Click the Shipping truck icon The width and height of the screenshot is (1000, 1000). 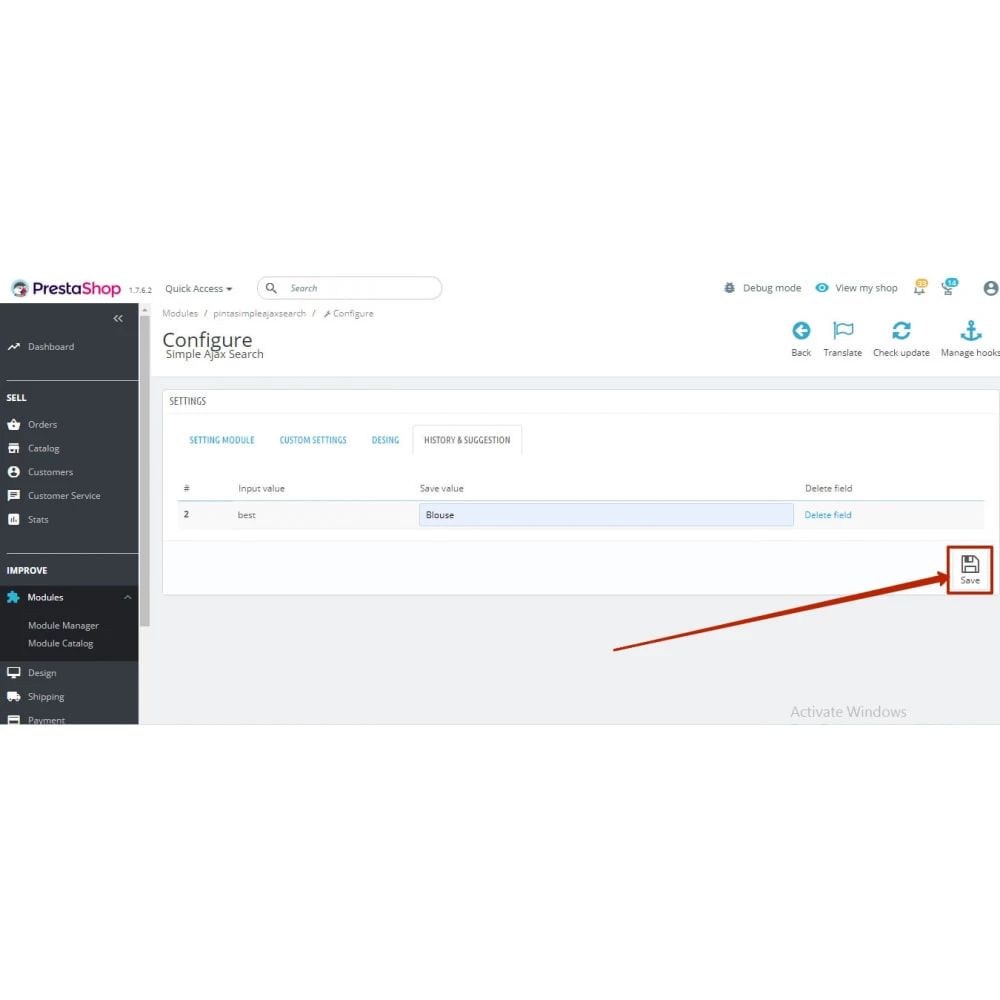point(13,696)
